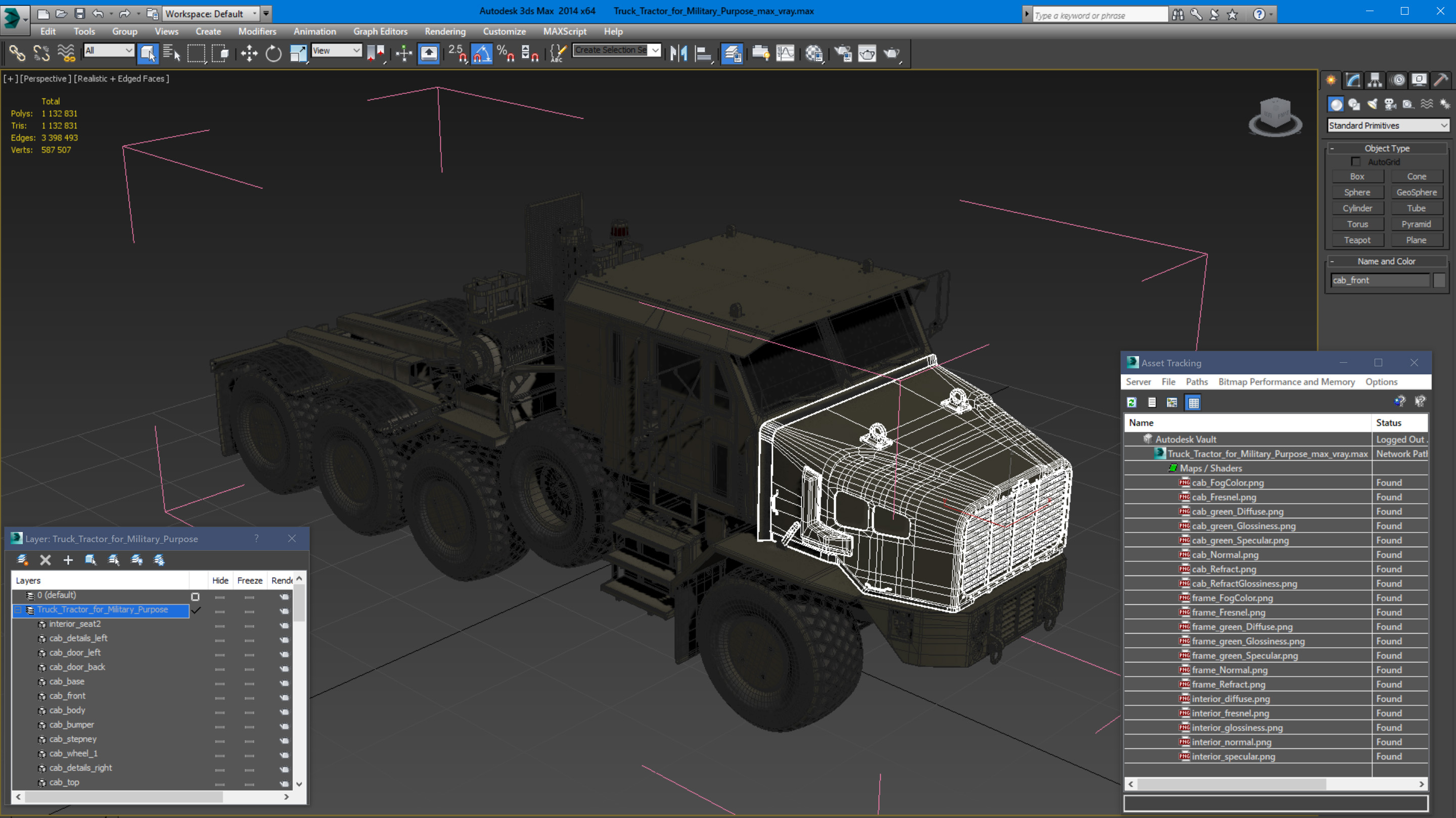Toggle checkmark of Truck_Tractor_for_Military_Purpose layer

click(x=196, y=610)
